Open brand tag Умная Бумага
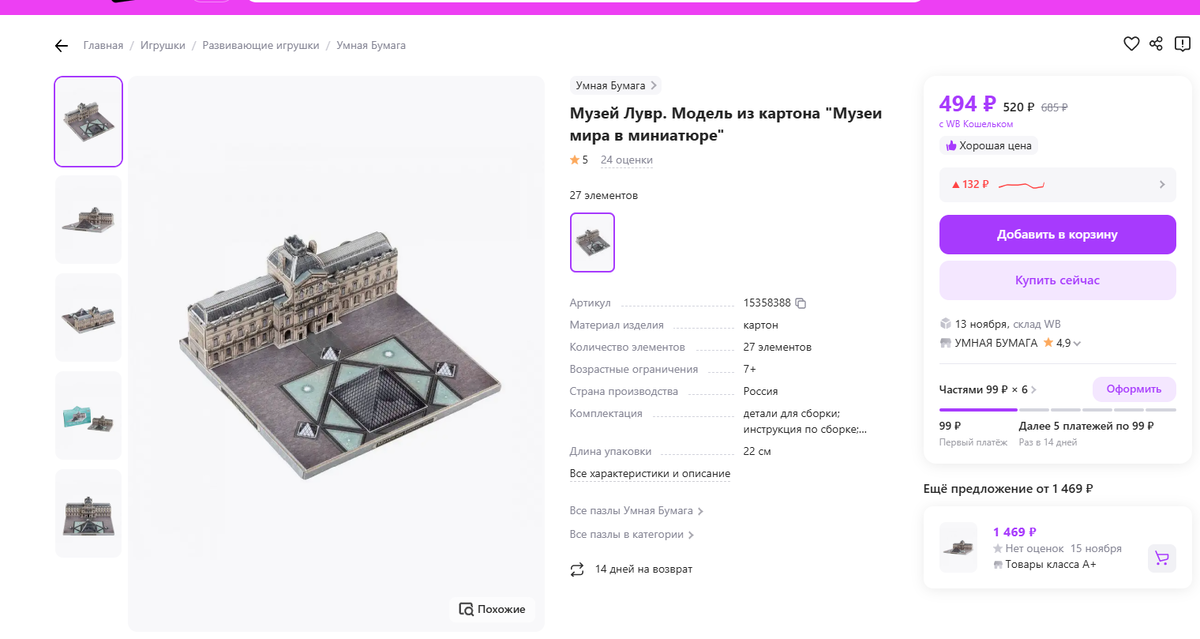This screenshot has height=639, width=1200. point(616,86)
